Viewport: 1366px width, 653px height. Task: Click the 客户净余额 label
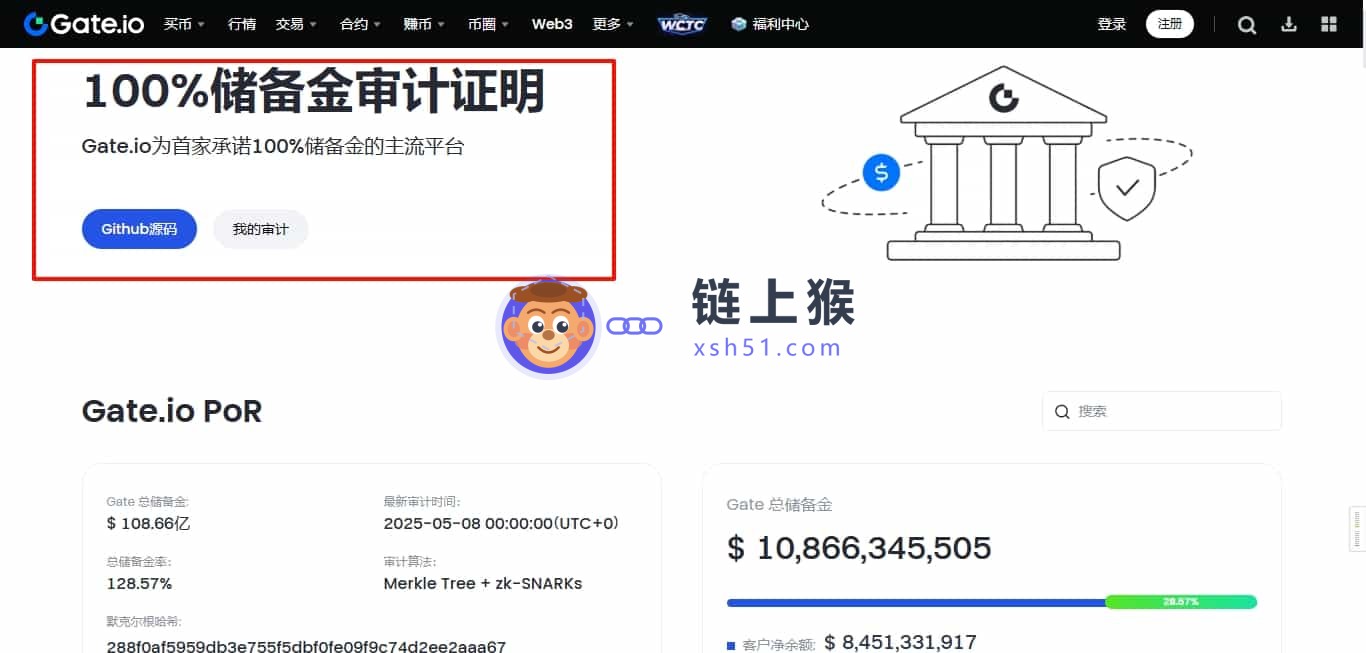click(x=779, y=645)
